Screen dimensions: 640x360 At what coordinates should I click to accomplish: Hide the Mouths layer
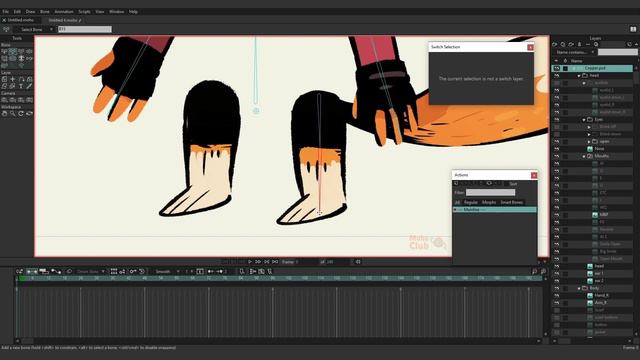[x=557, y=156]
